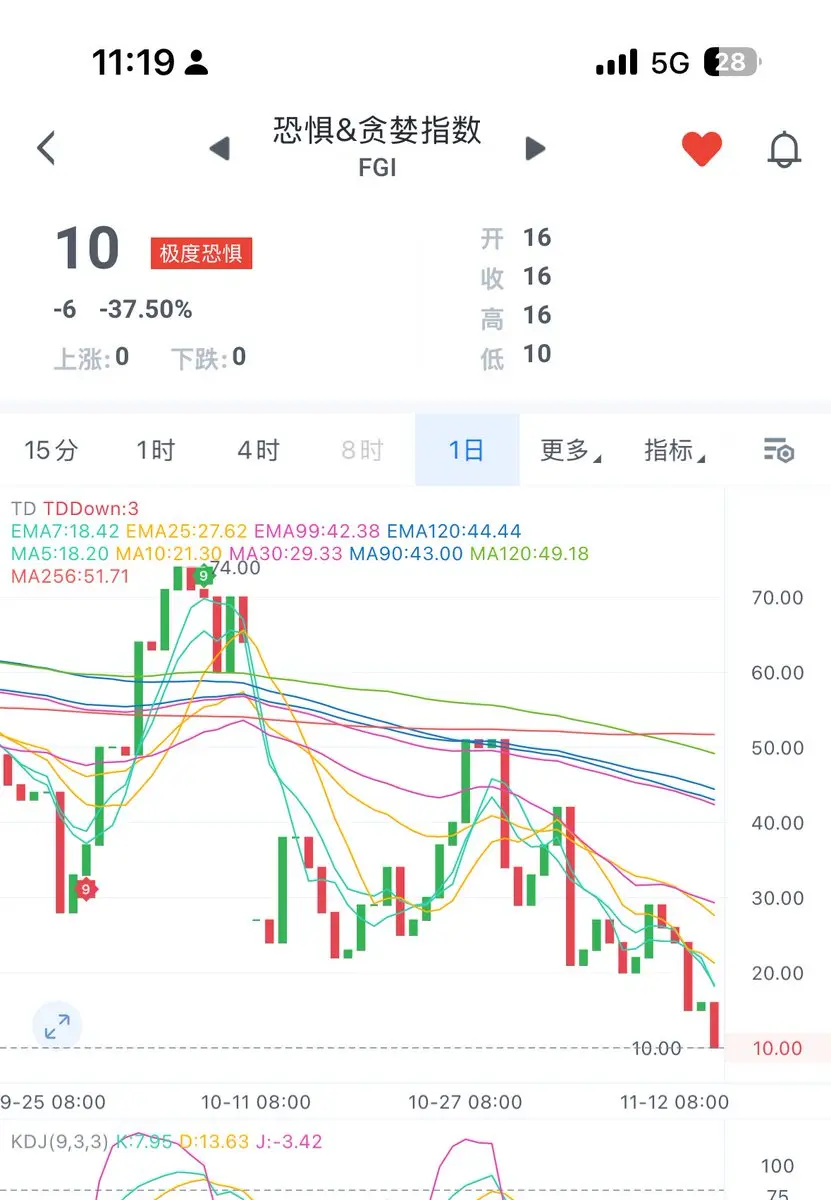The height and width of the screenshot is (1200, 831).
Task: Expand chart to fullscreen with arrows icon
Action: [57, 1025]
